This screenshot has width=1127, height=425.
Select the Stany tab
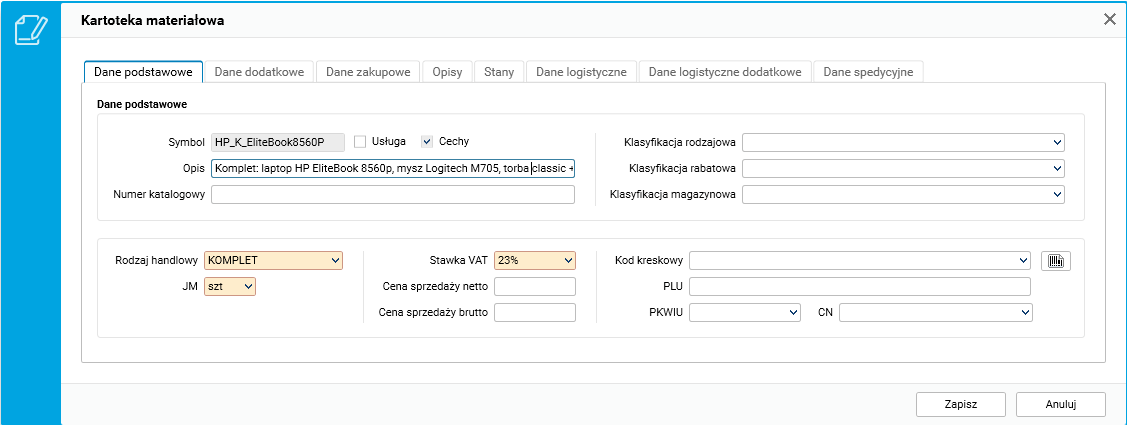coord(499,72)
